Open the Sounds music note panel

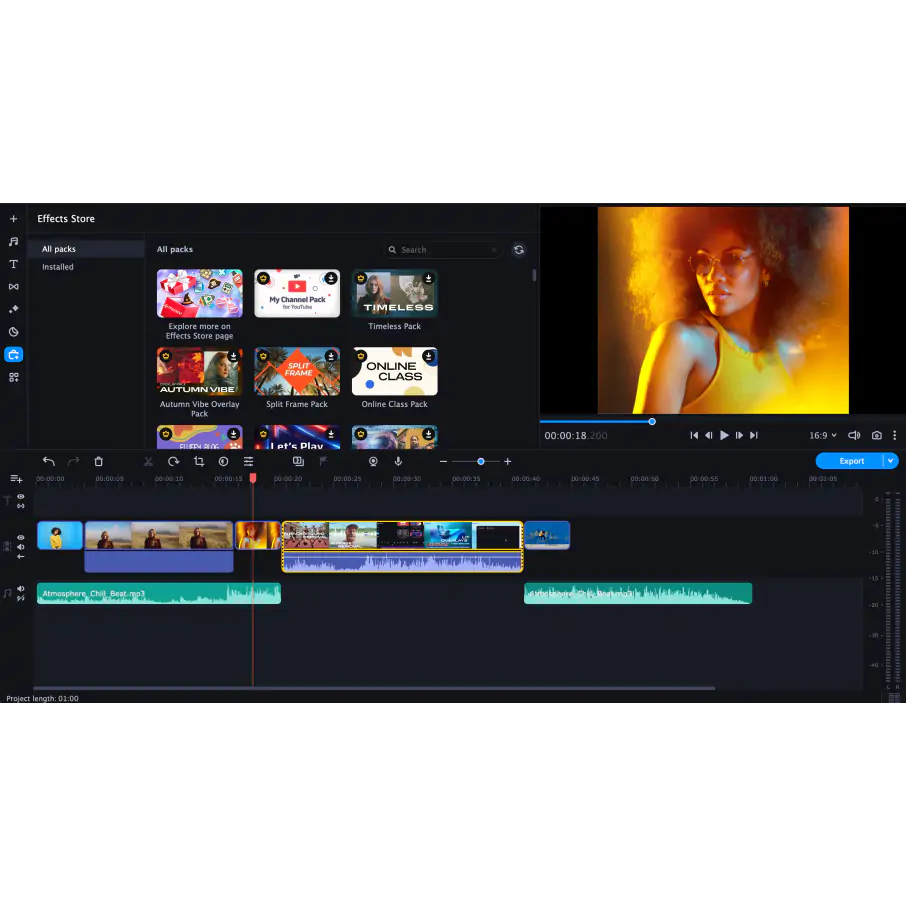point(13,242)
